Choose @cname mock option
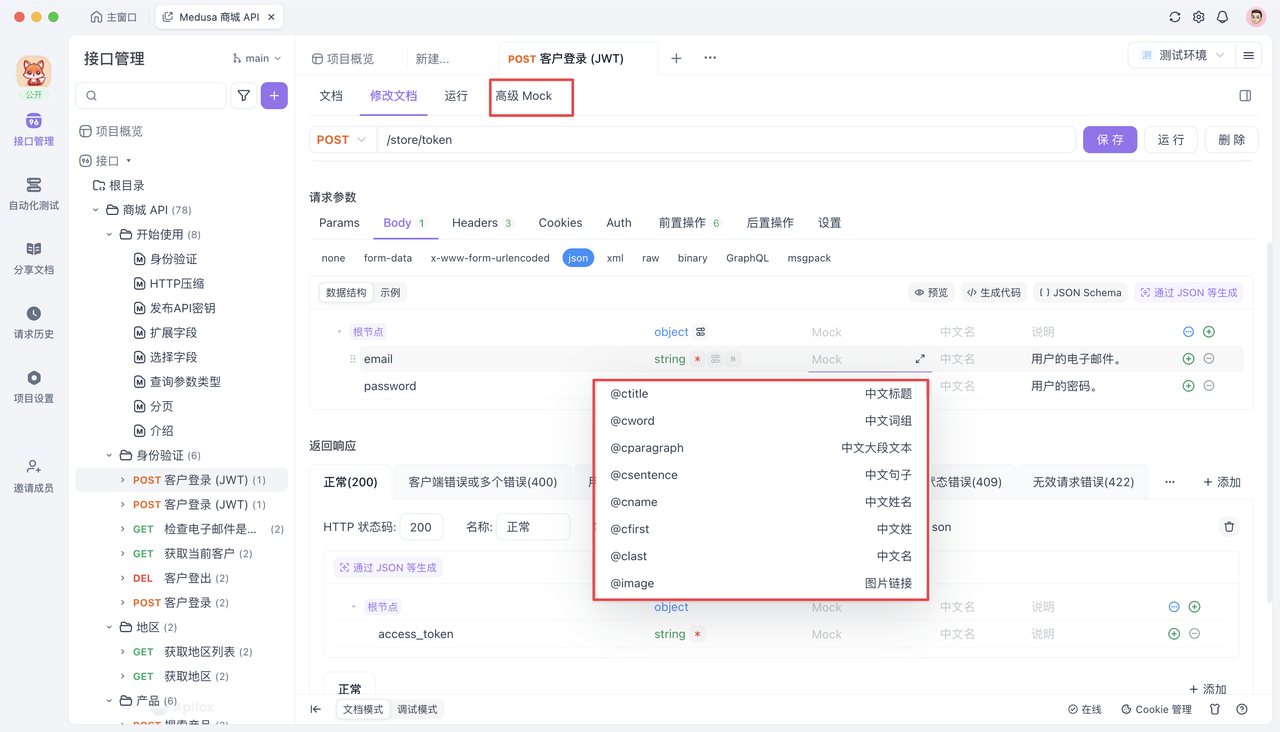The height and width of the screenshot is (732, 1280). (x=761, y=502)
